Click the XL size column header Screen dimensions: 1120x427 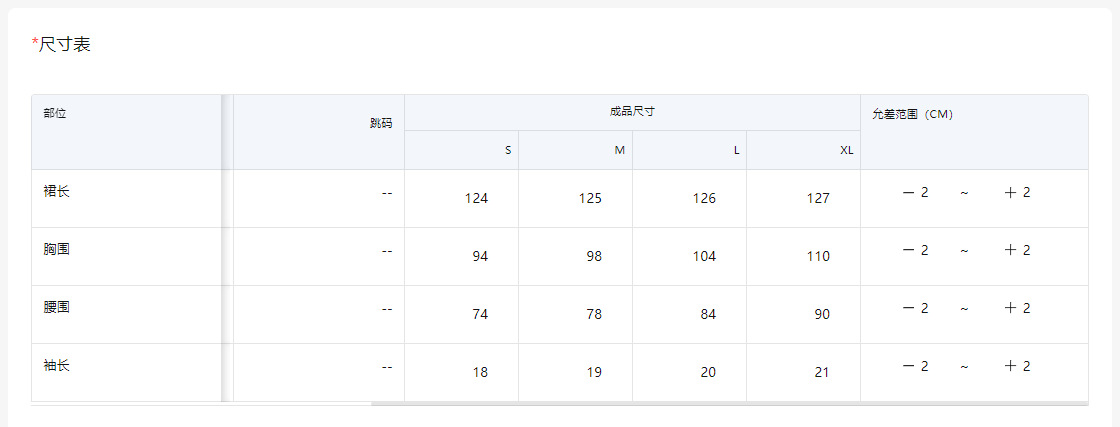pos(846,150)
